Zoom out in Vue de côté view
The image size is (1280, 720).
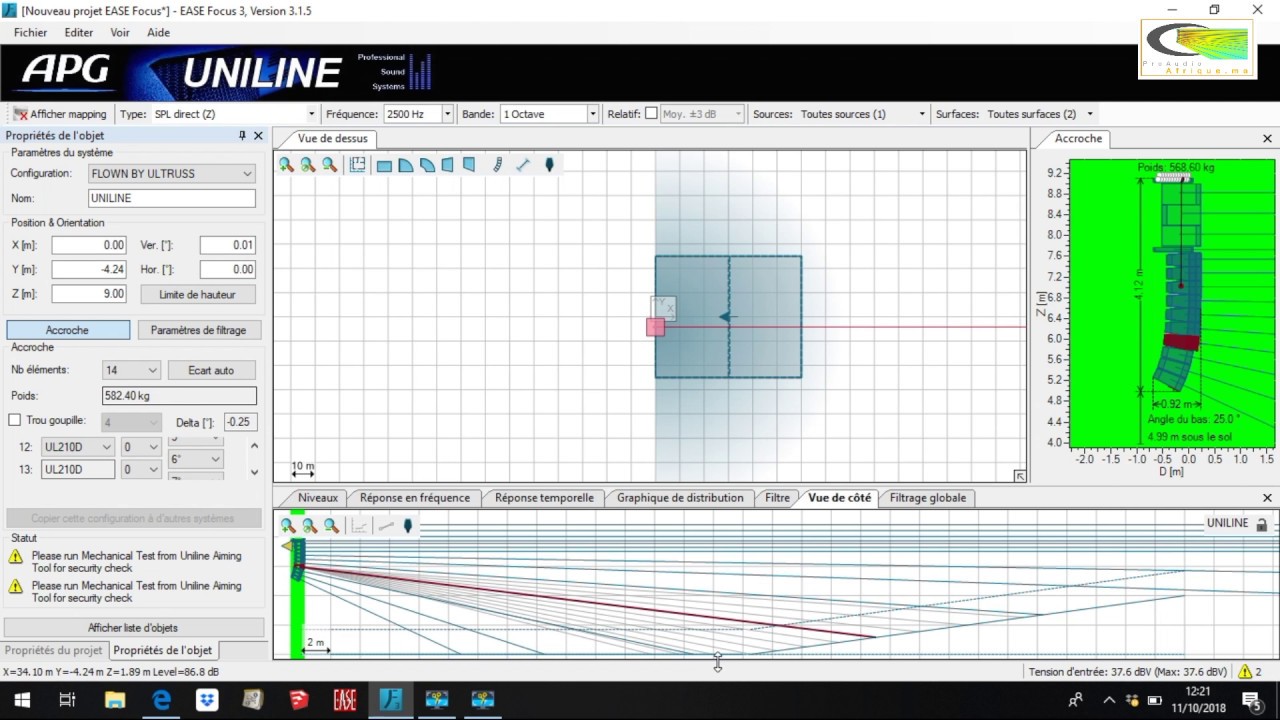click(332, 525)
